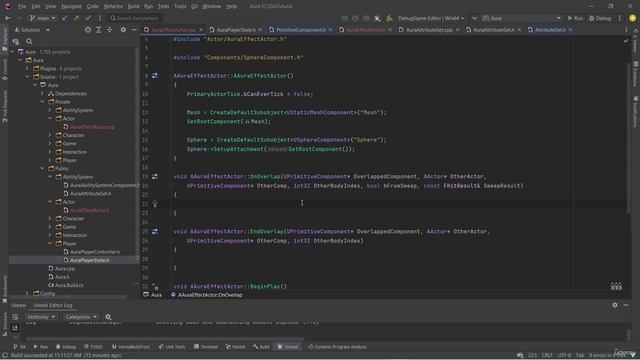Click the horizontal scrollbar in log panel
The height and width of the screenshot is (360, 640).
click(x=165, y=339)
